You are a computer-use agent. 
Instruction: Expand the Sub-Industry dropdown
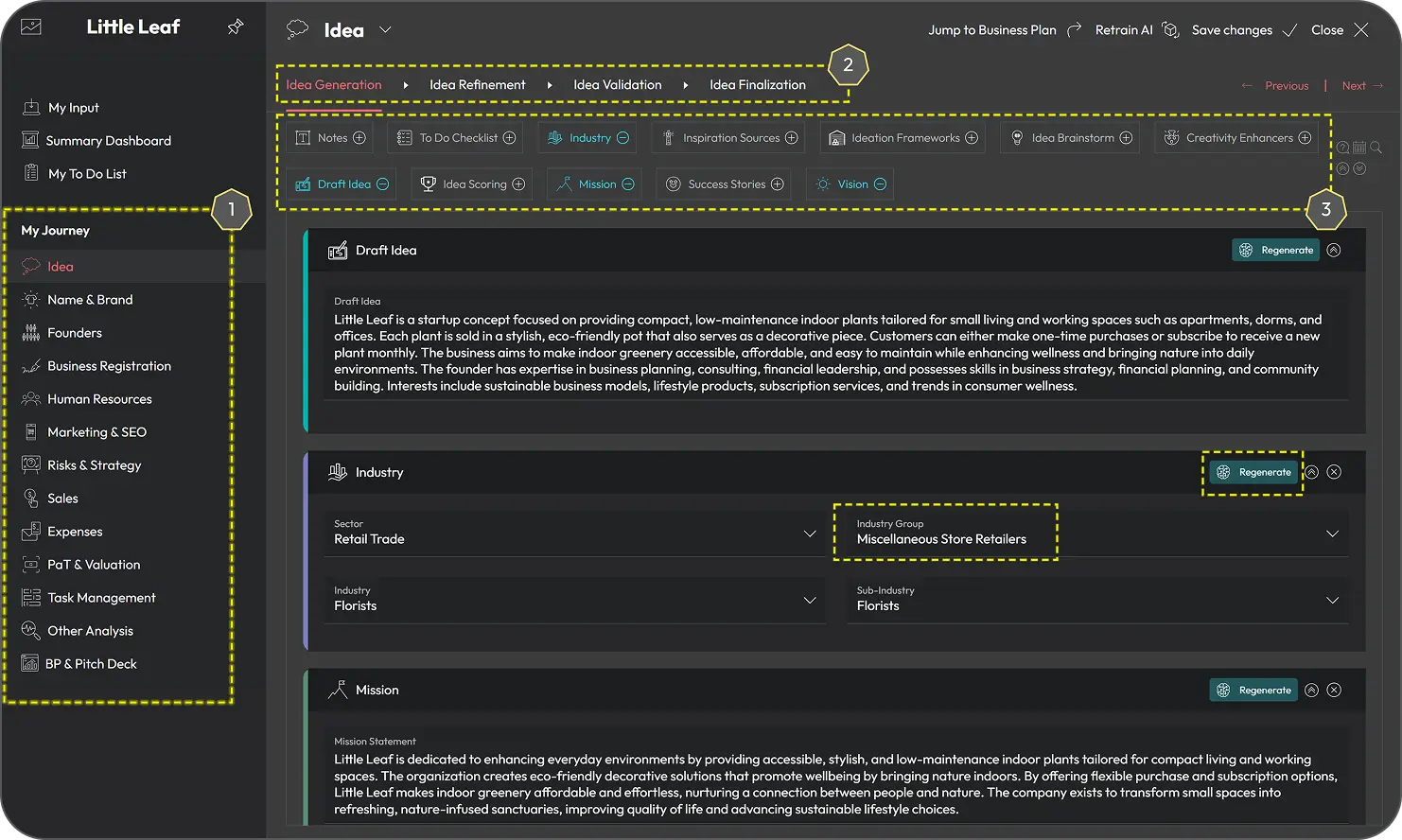1097,600
